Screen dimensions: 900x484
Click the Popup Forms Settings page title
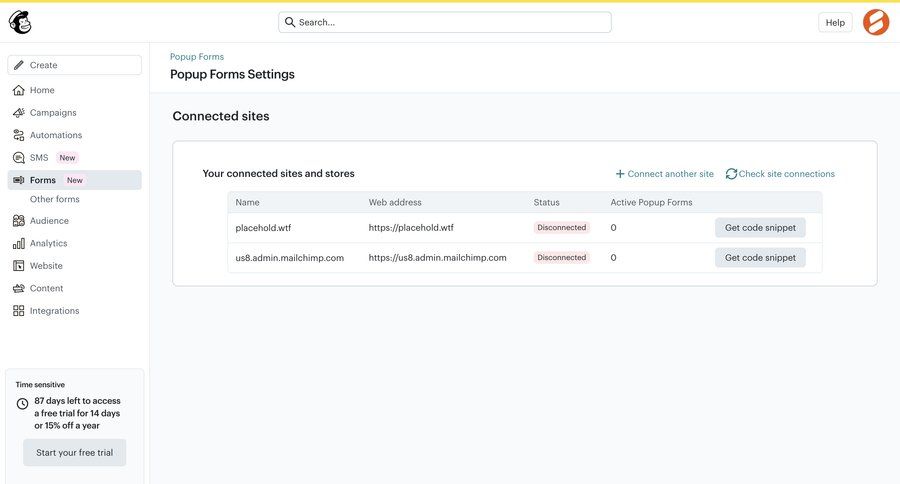tap(232, 74)
